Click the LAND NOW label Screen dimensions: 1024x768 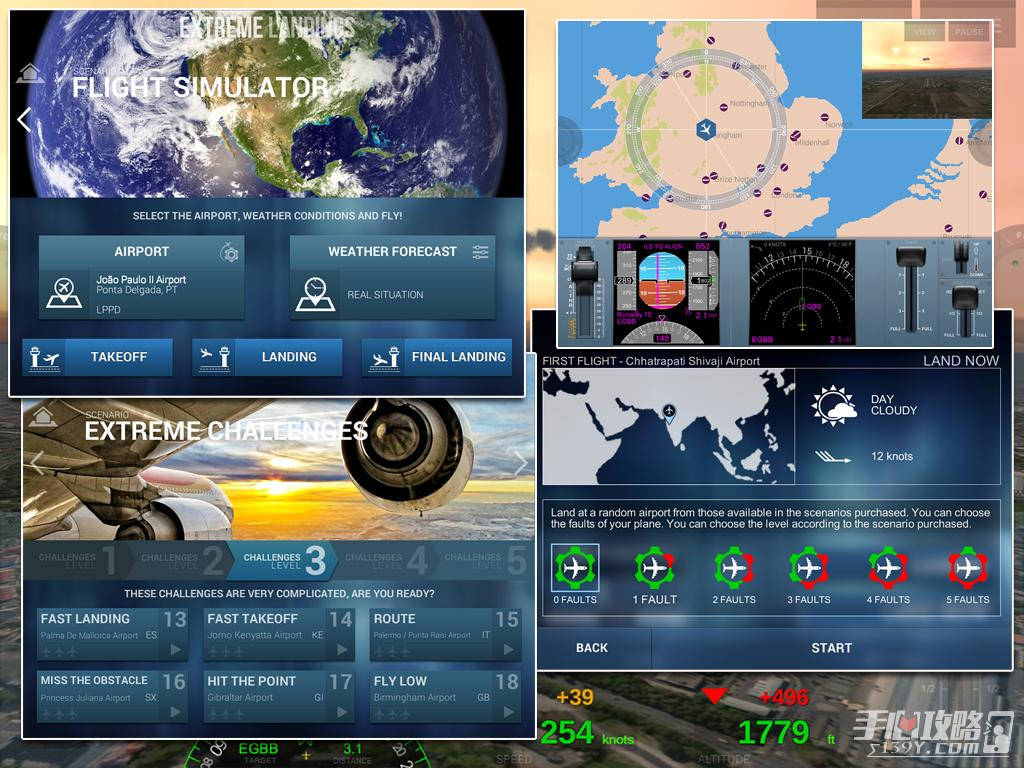(x=961, y=360)
